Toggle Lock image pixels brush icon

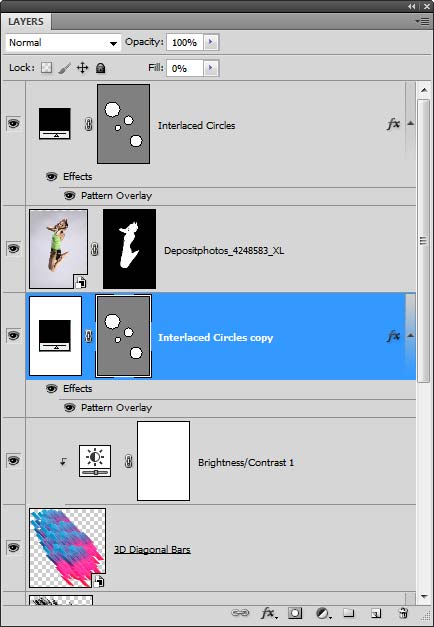coord(64,68)
